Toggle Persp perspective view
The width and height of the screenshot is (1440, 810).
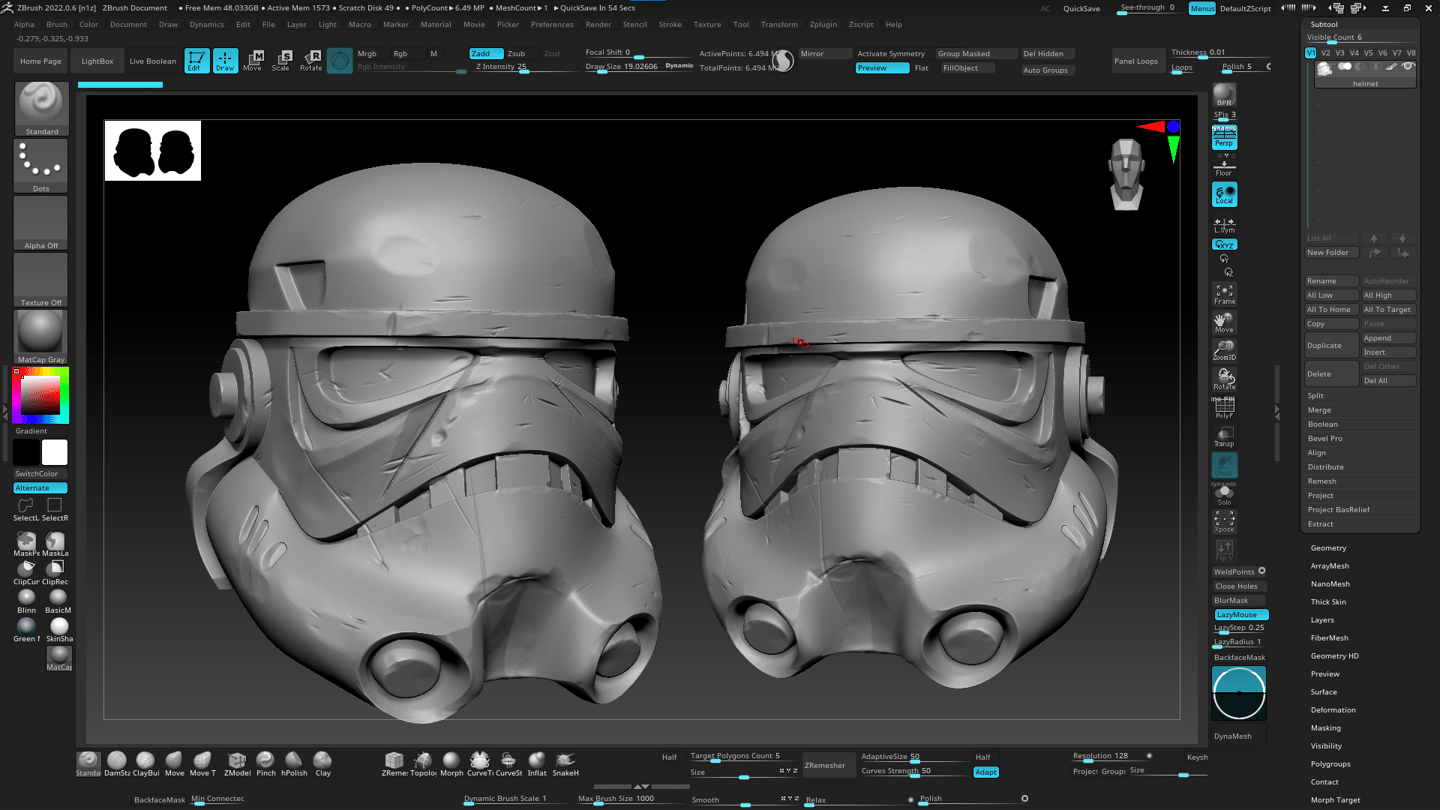pos(1224,138)
